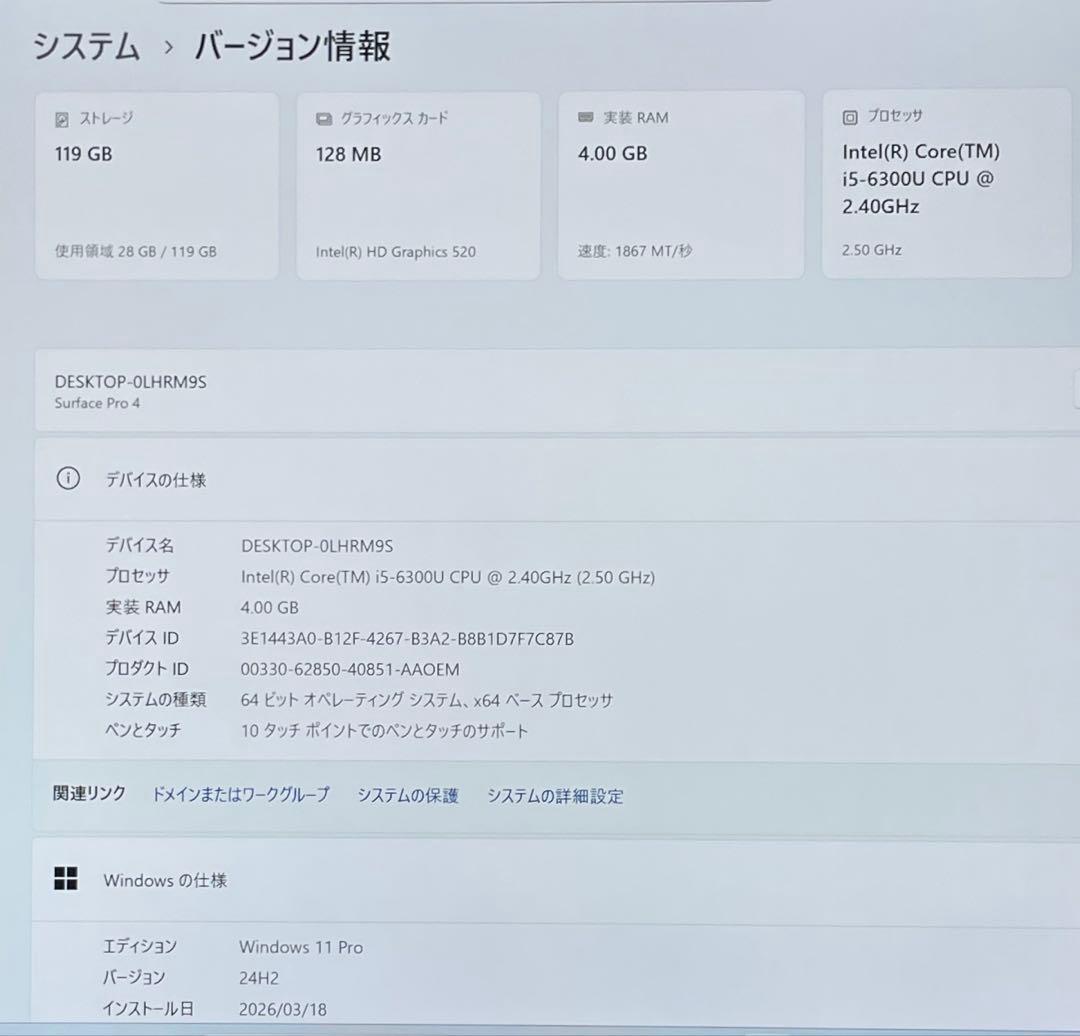Click the バージョン value 24H2

(259, 978)
